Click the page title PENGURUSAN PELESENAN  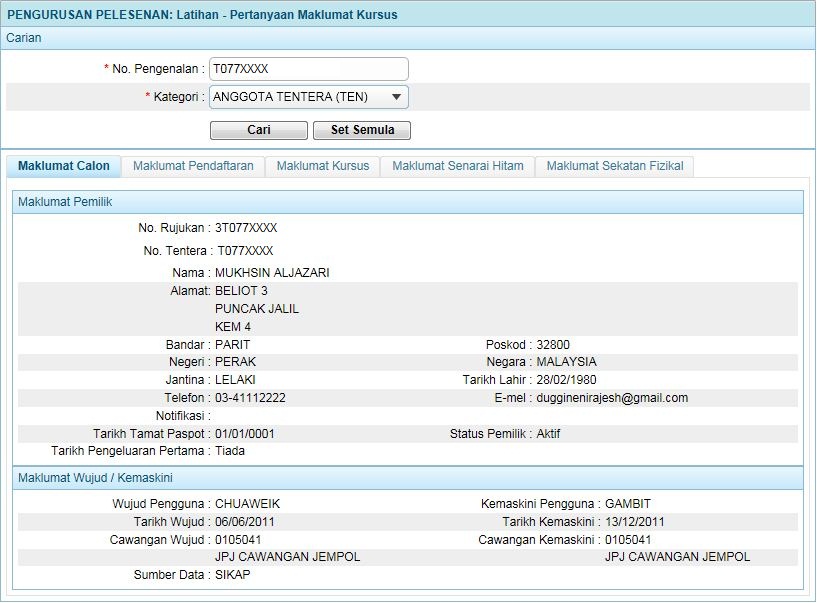click(x=89, y=15)
